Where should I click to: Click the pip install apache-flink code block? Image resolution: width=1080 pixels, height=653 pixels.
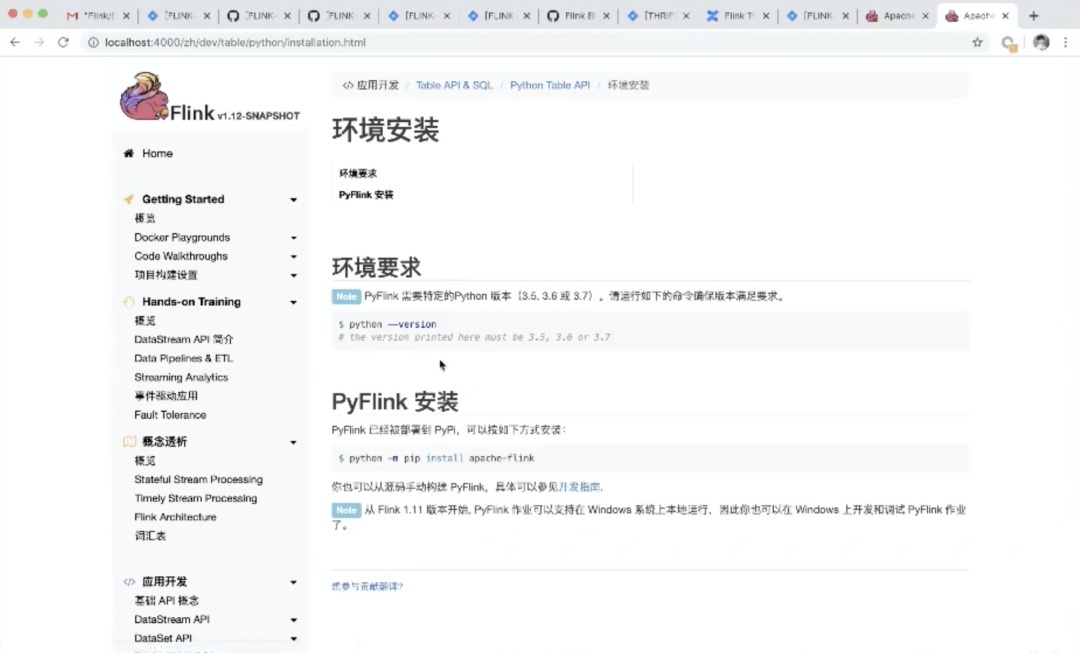(650, 458)
